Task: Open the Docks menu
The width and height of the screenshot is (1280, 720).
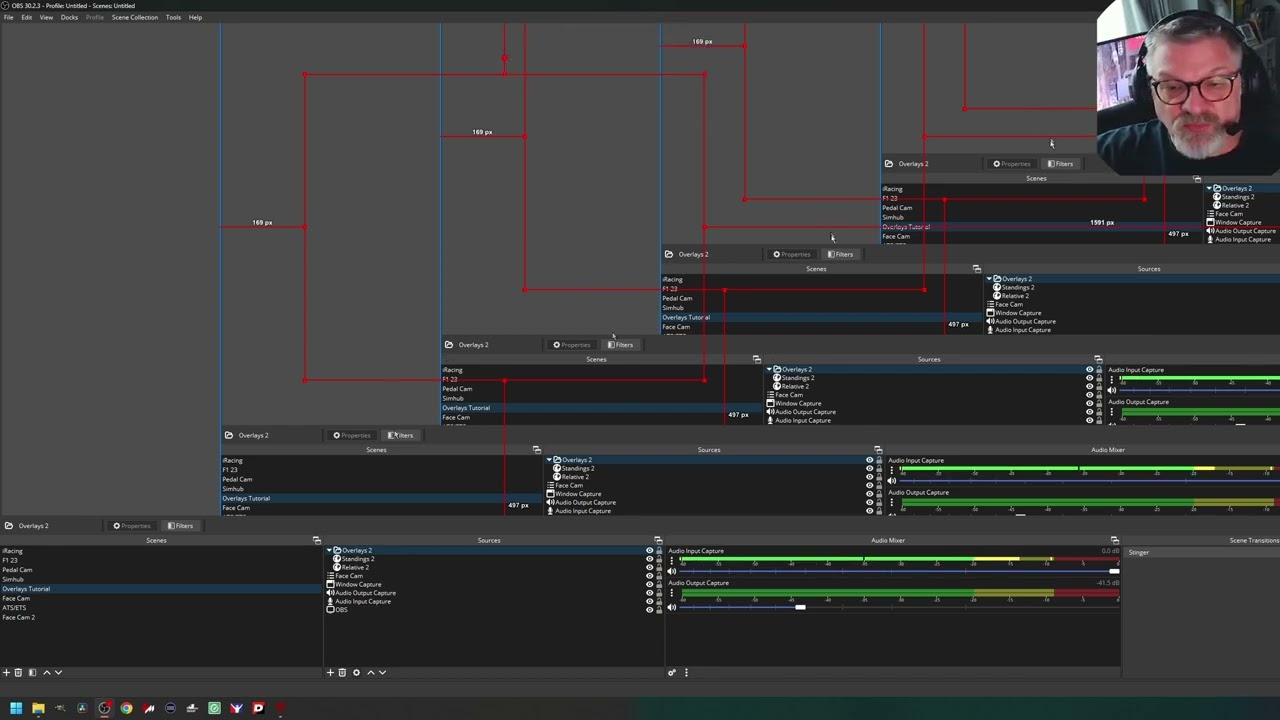Action: coord(69,17)
